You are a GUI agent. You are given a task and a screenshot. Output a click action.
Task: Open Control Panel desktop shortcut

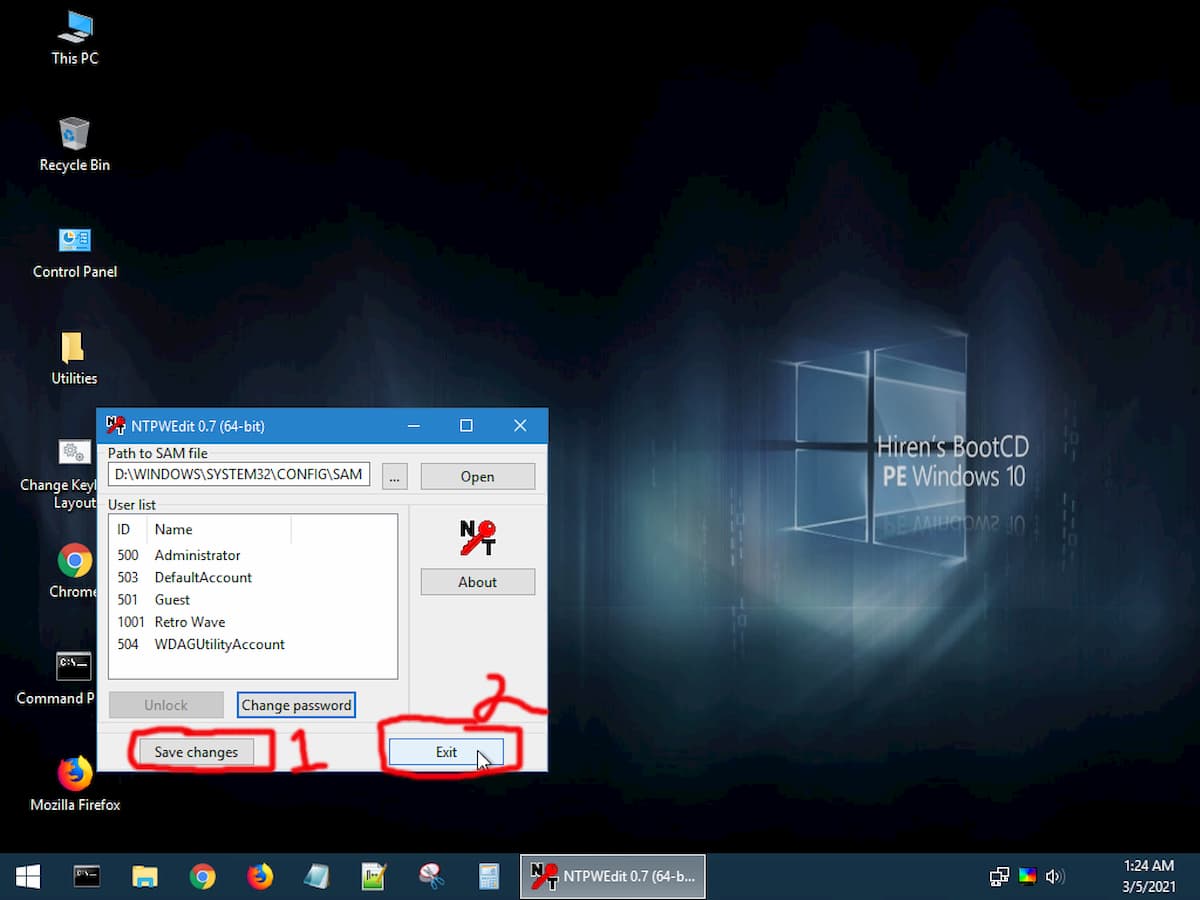coord(75,251)
